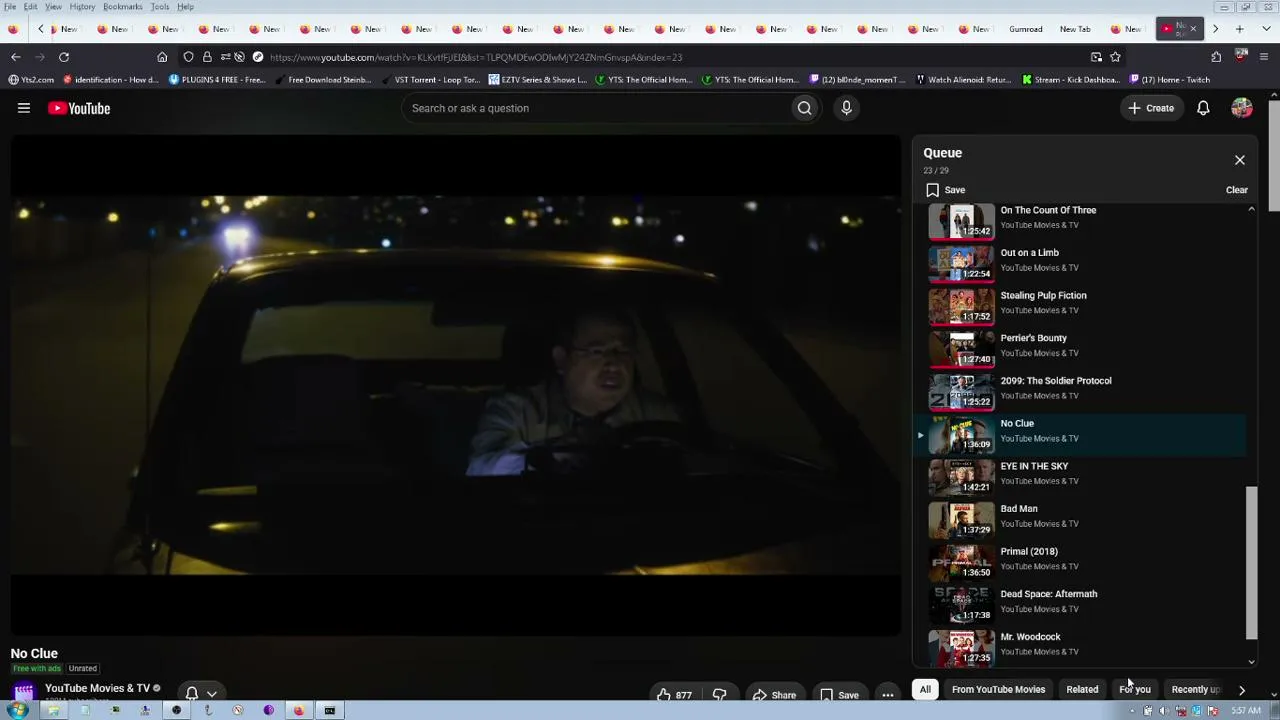Open the Windows Start button
This screenshot has width=1280, height=720.
[x=17, y=710]
